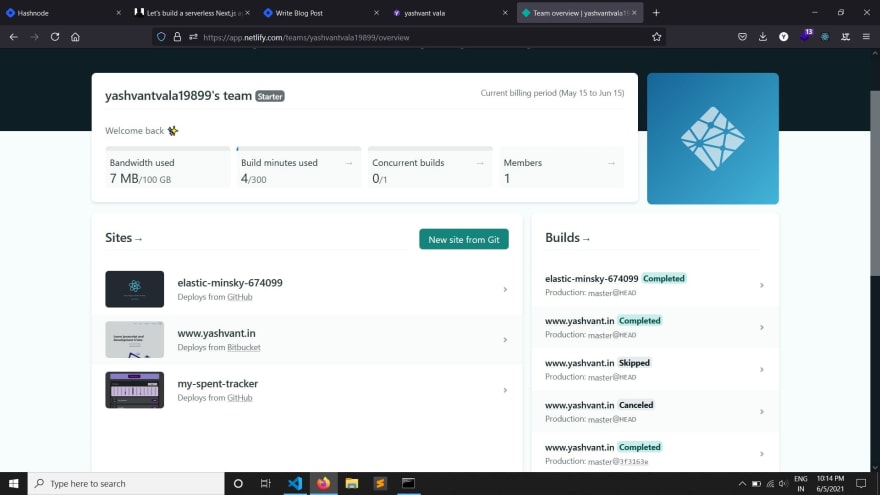Click the Bandwidth used card
Viewport: 880px width, 495px height.
[168, 167]
